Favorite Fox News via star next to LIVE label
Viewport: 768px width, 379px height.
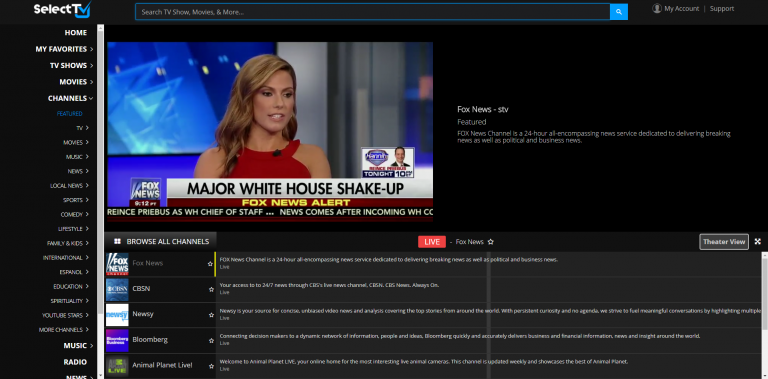point(491,242)
